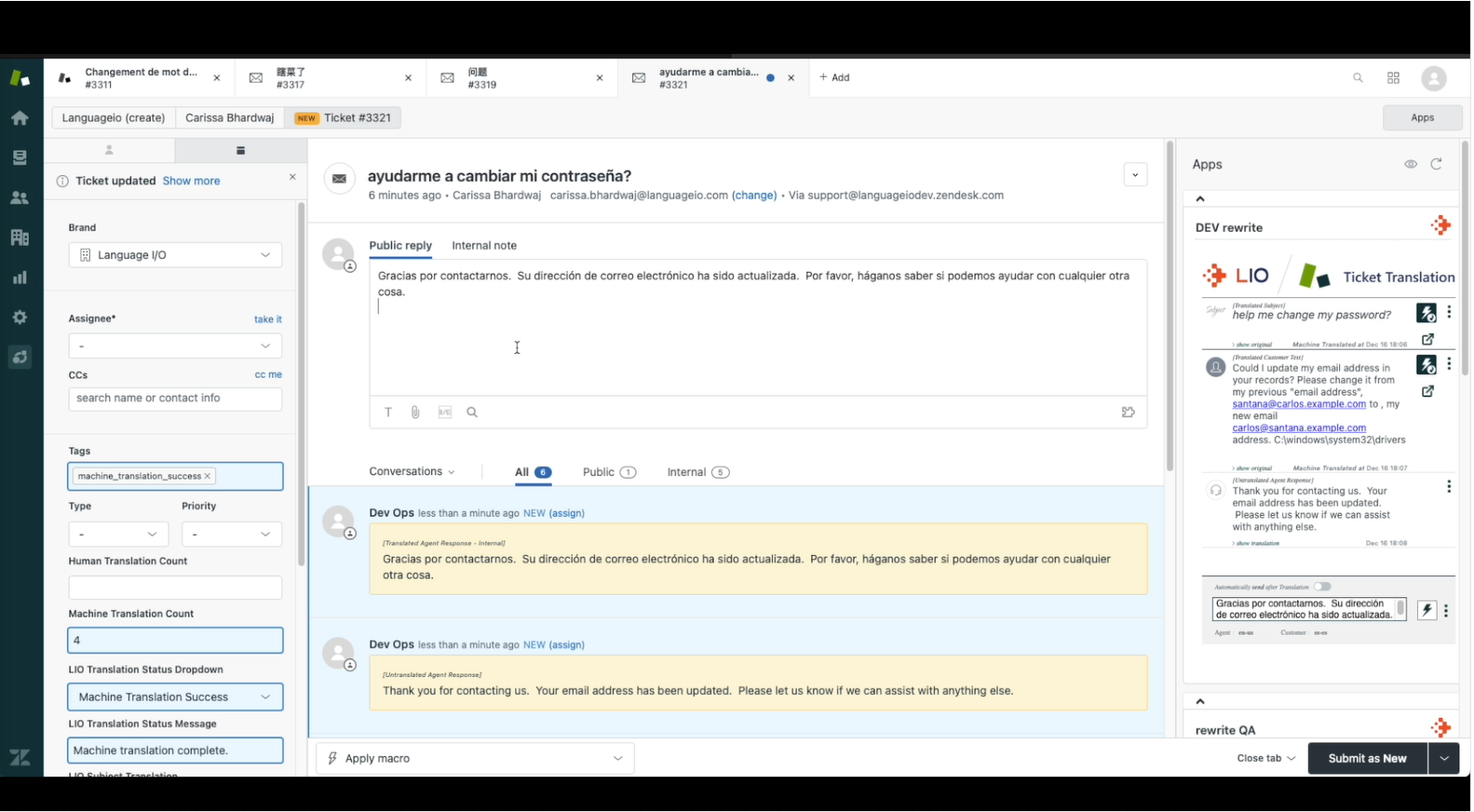This screenshot has width=1474, height=812.
Task: Open the Assignee dropdown
Action: (x=175, y=346)
